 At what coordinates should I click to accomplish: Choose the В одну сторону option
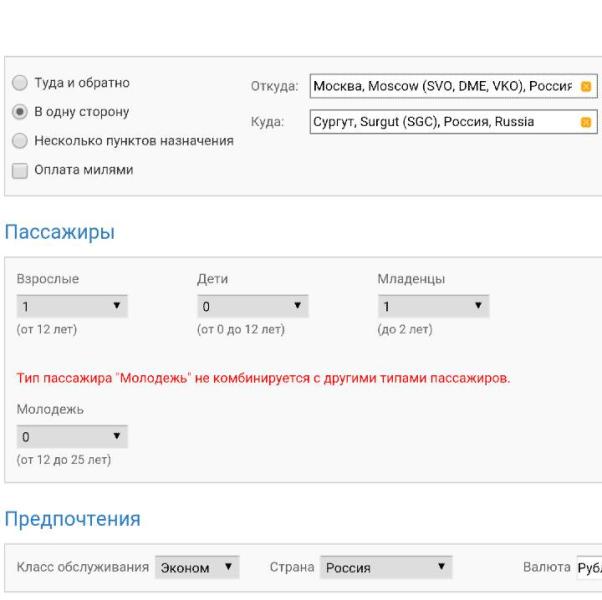pyautogui.click(x=19, y=112)
